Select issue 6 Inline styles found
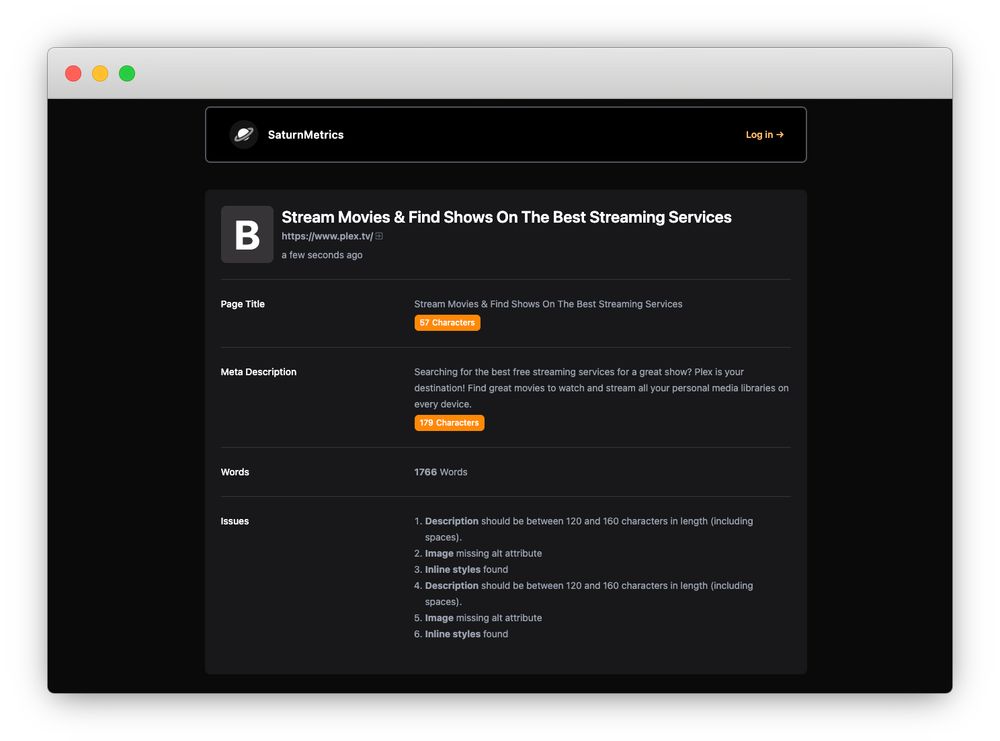 [x=461, y=634]
